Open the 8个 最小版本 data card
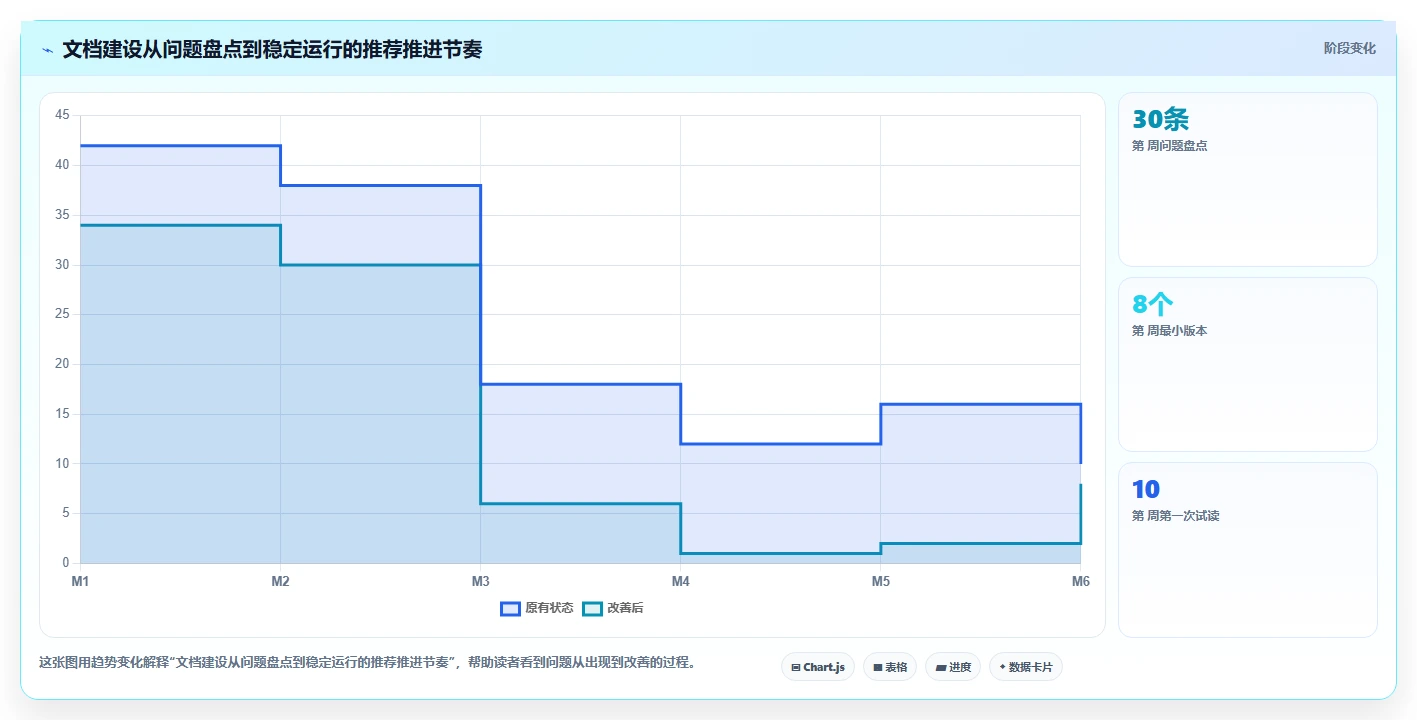Viewport: 1417px width, 720px height. [1247, 364]
